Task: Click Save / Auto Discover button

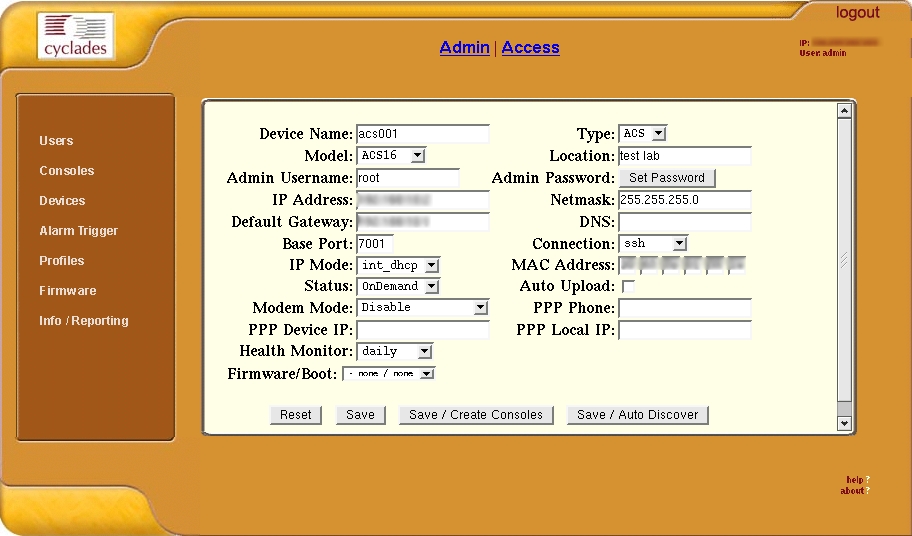Action: point(637,415)
